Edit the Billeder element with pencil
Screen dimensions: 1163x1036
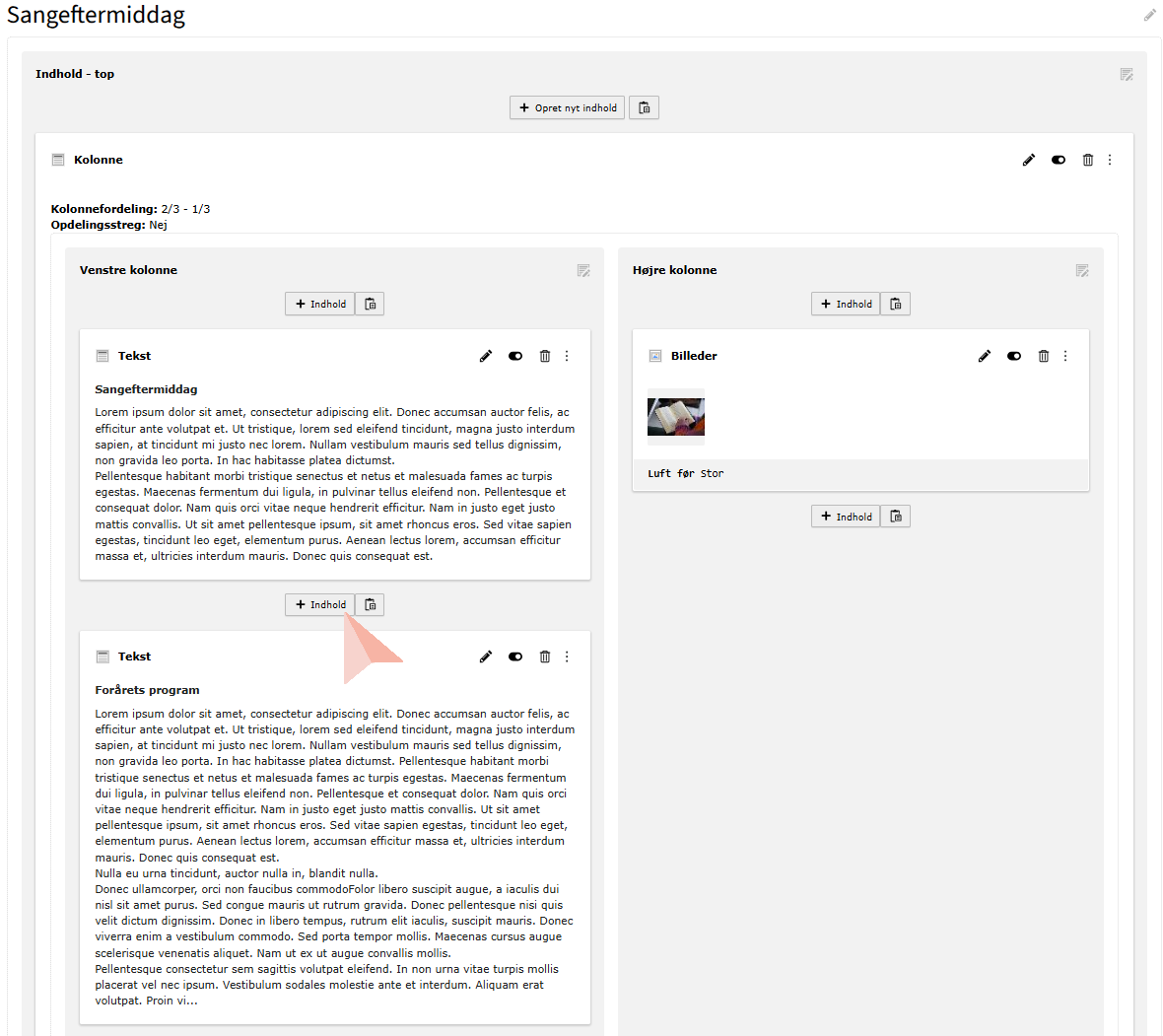pos(985,356)
